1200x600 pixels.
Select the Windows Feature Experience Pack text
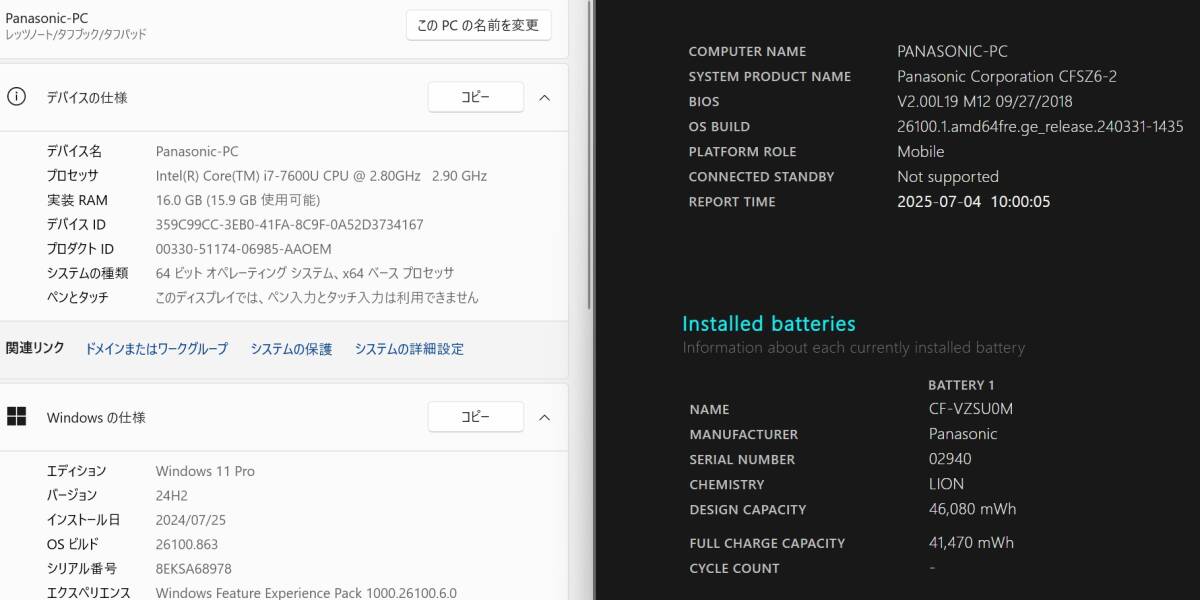[306, 592]
